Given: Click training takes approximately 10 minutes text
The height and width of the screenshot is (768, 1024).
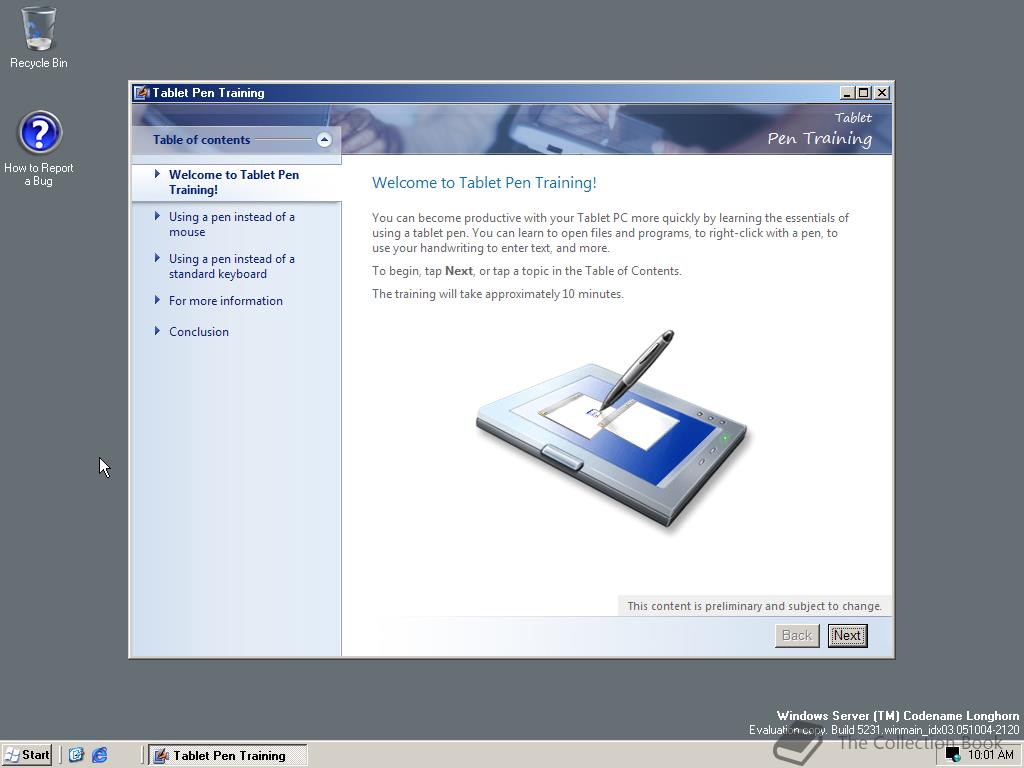Looking at the screenshot, I should pyautogui.click(x=498, y=294).
